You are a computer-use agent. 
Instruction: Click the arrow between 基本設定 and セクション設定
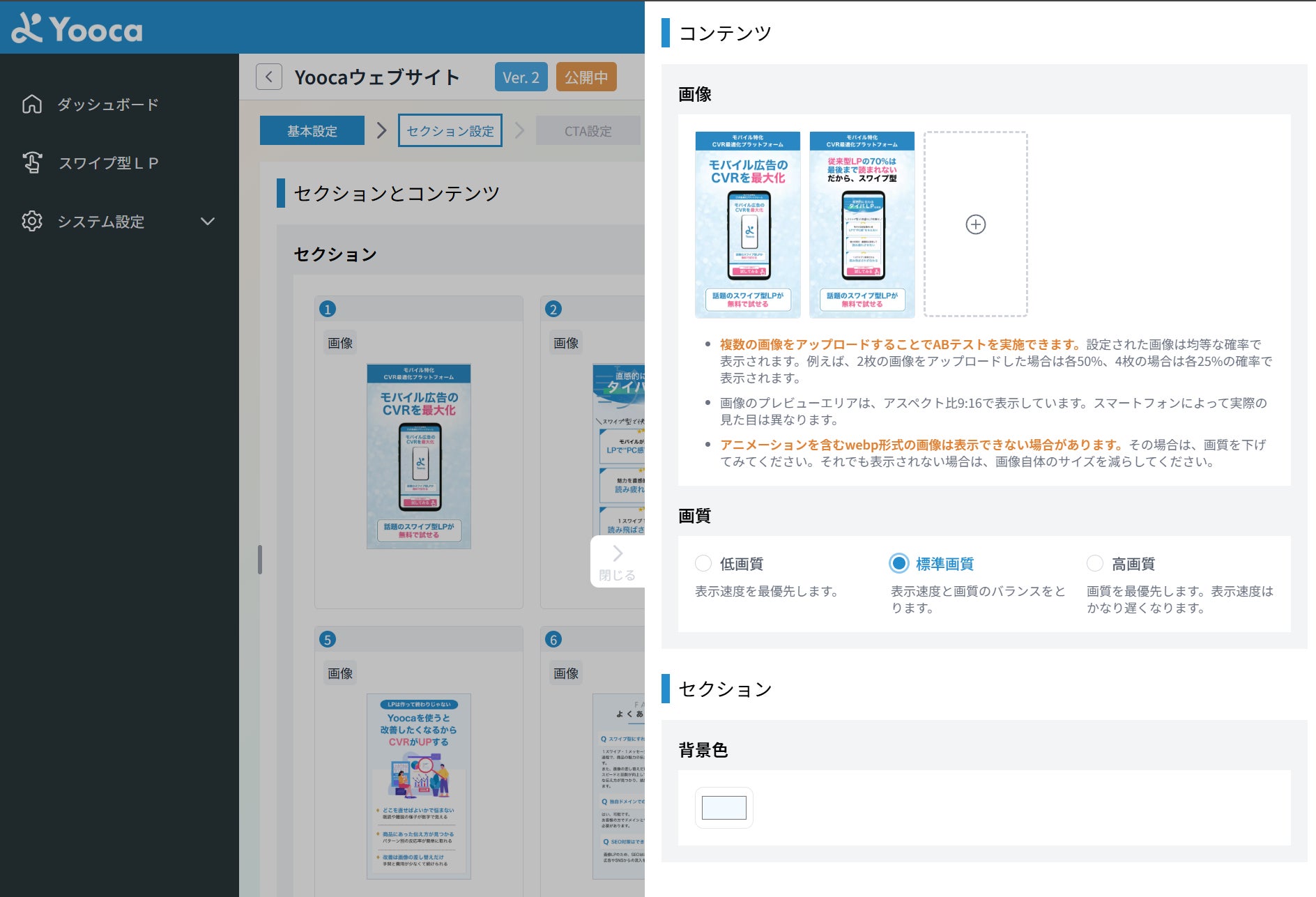pos(381,130)
